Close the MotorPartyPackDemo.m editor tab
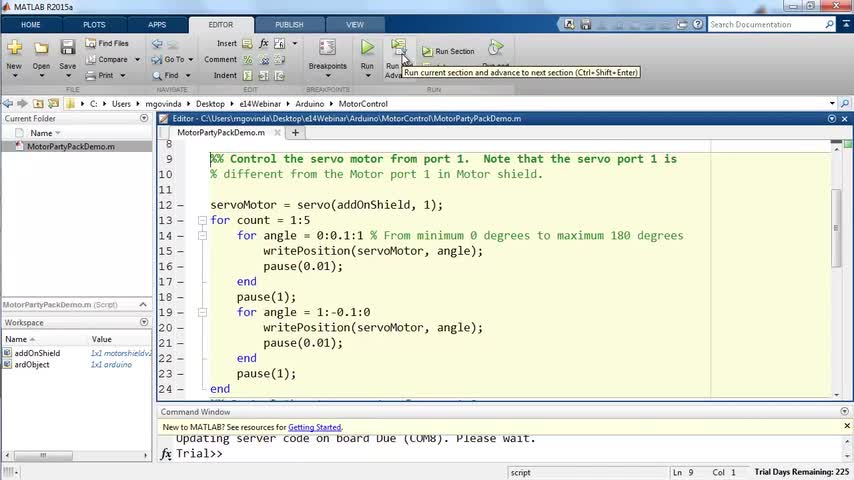 [277, 132]
